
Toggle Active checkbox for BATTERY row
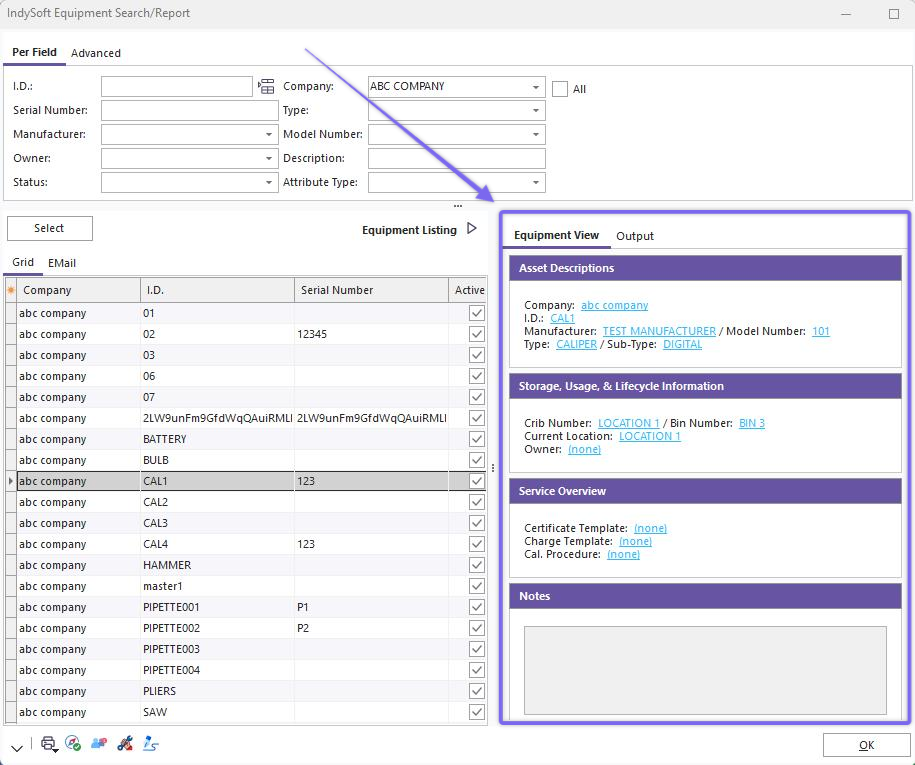click(x=477, y=439)
